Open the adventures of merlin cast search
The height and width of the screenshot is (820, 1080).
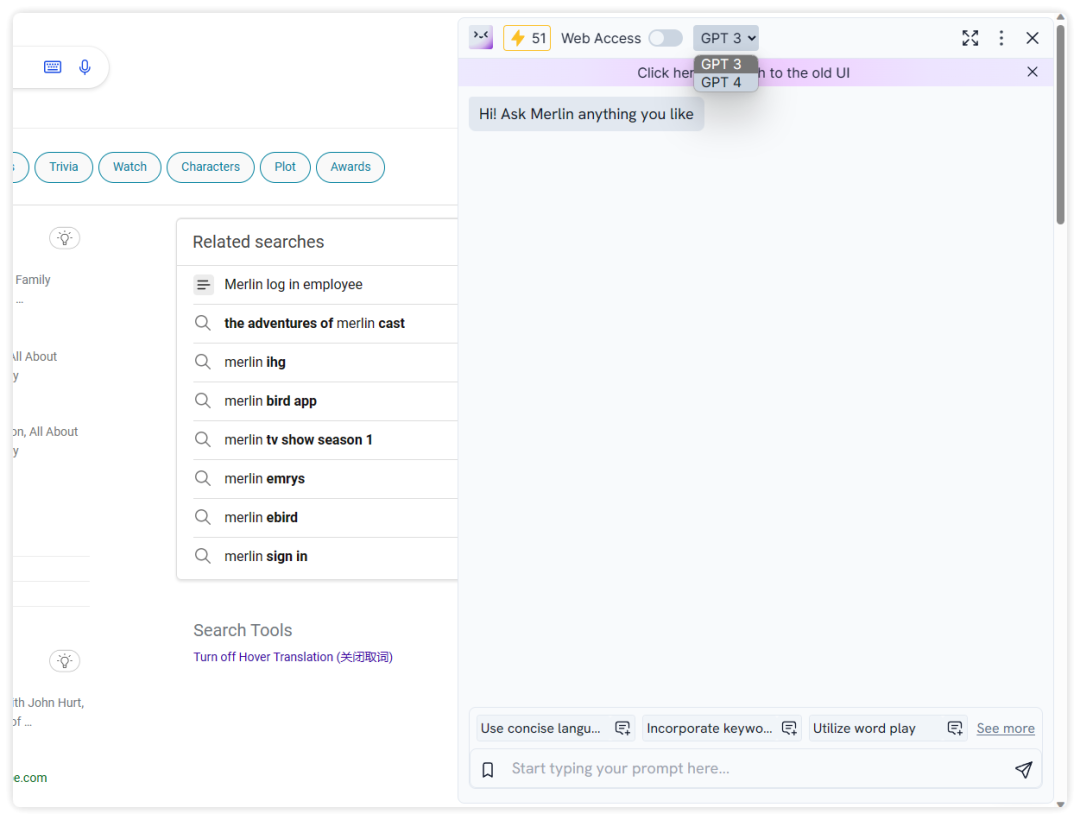[x=314, y=324]
